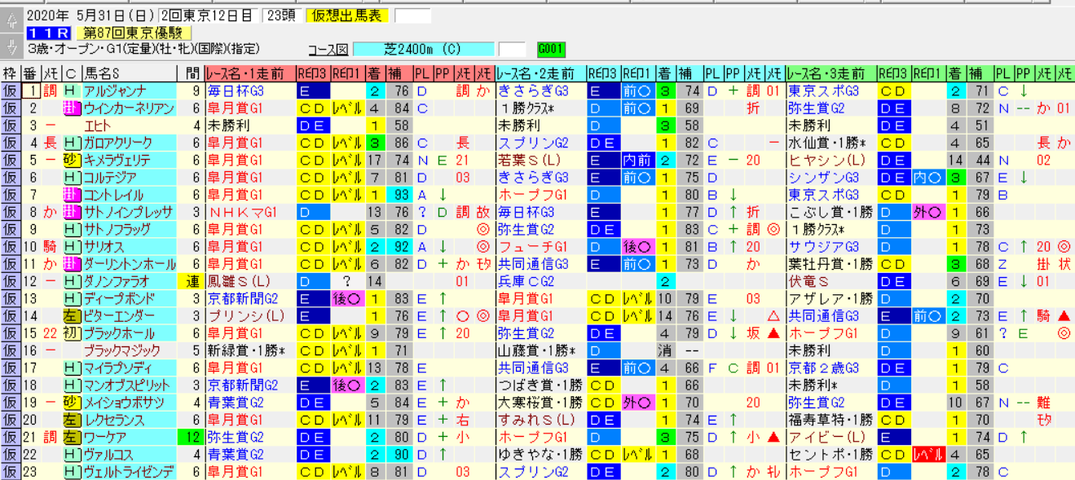Click the green G001 button

tap(551, 49)
